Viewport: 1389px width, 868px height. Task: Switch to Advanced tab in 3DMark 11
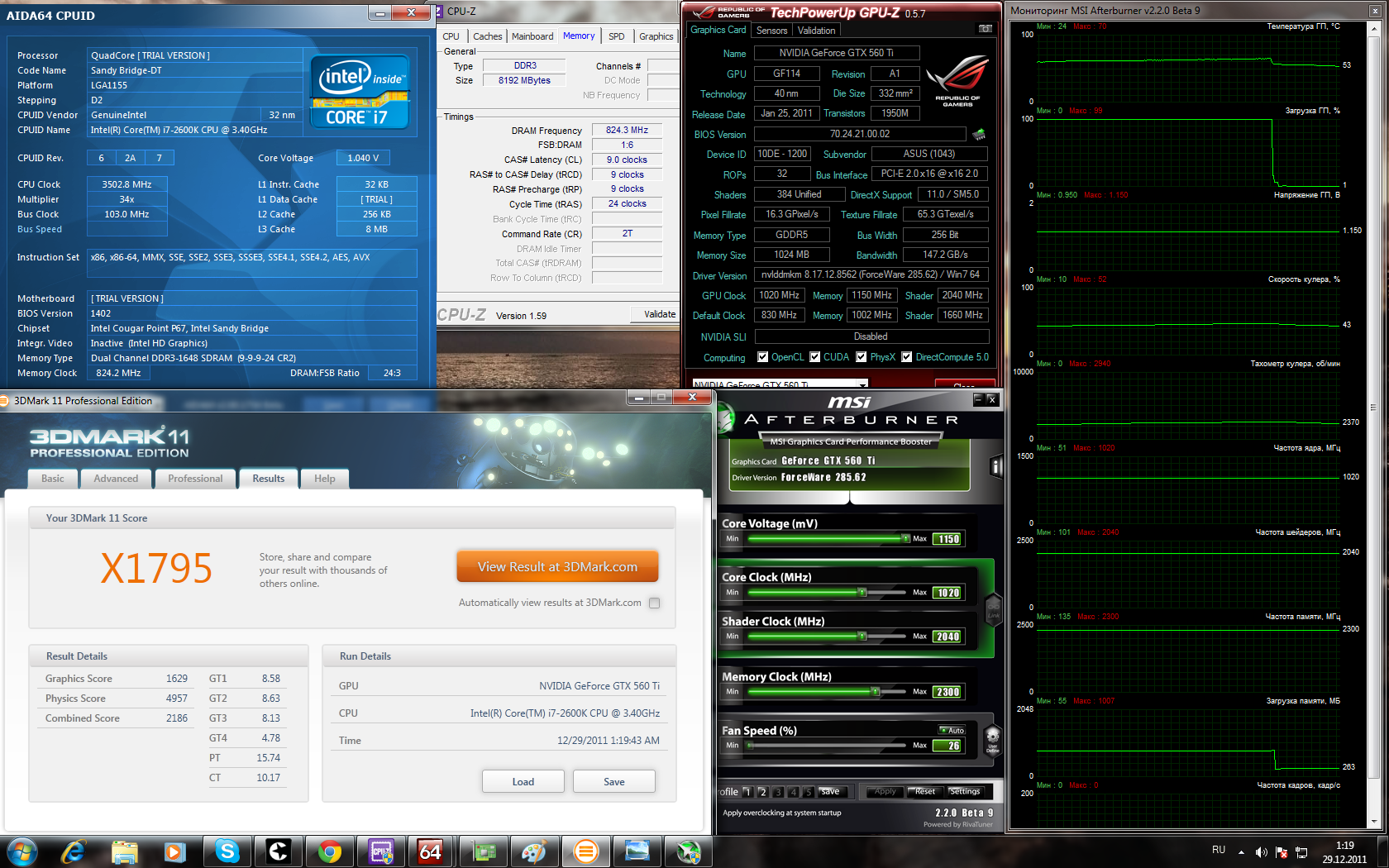(x=116, y=479)
